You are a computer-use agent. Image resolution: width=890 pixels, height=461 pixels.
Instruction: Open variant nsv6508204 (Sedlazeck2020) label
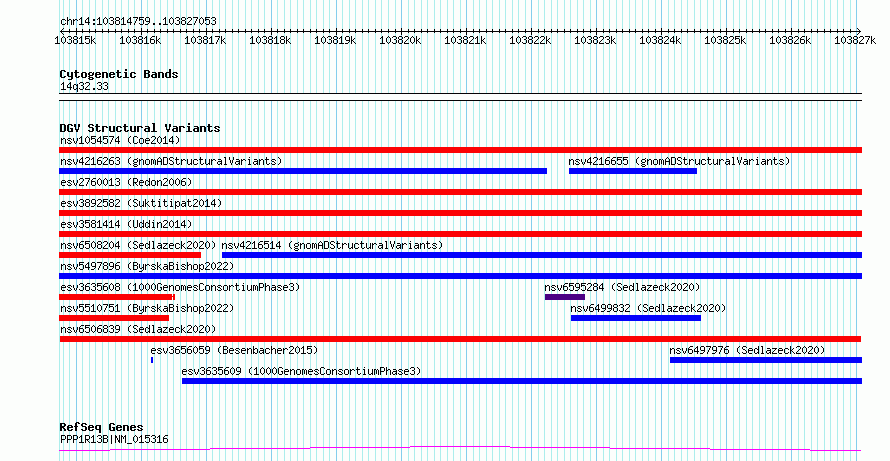pyautogui.click(x=138, y=245)
